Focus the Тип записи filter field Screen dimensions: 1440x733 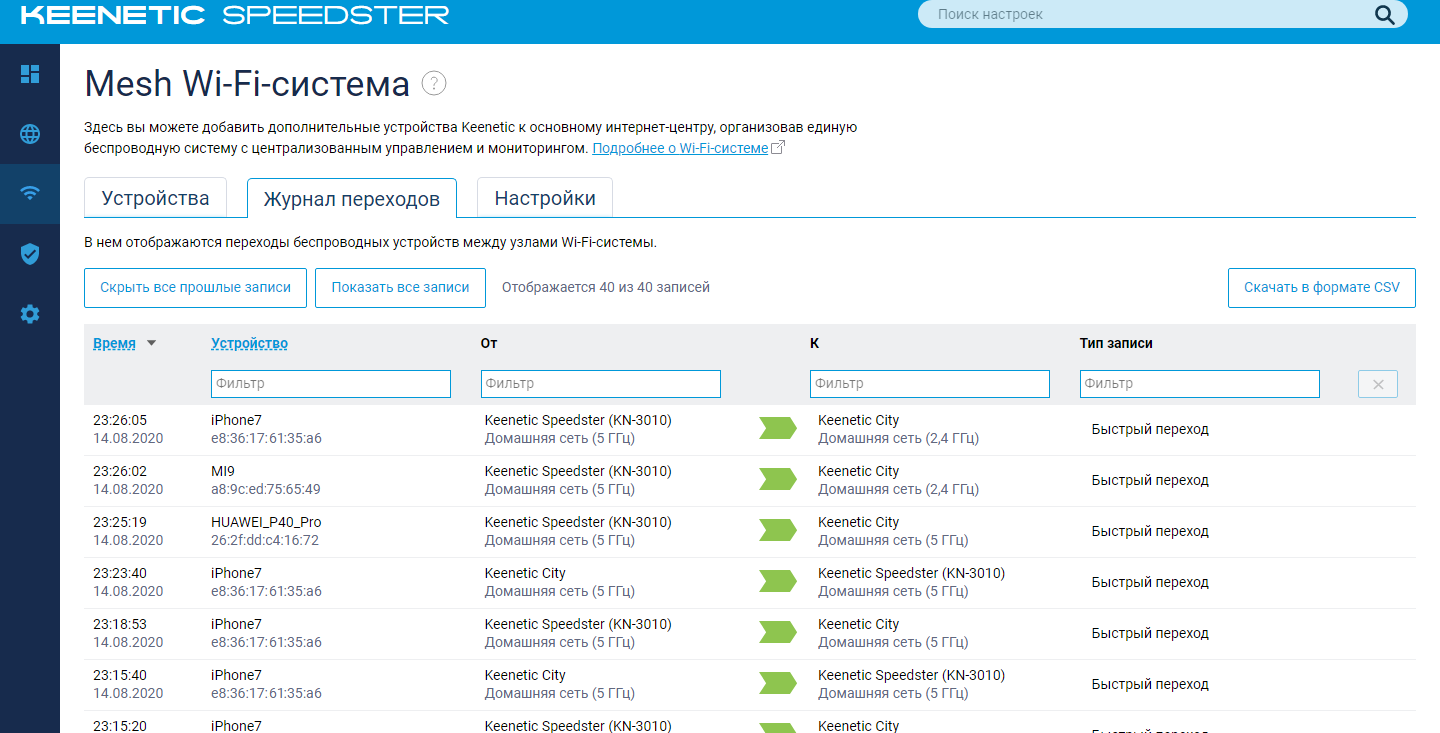(x=1199, y=384)
